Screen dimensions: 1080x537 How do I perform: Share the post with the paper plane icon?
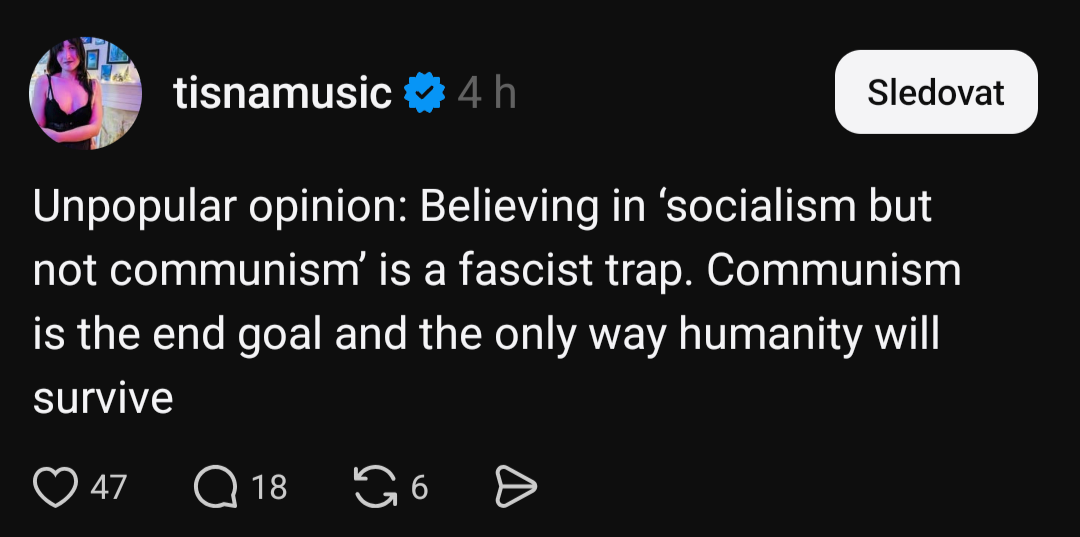point(516,487)
